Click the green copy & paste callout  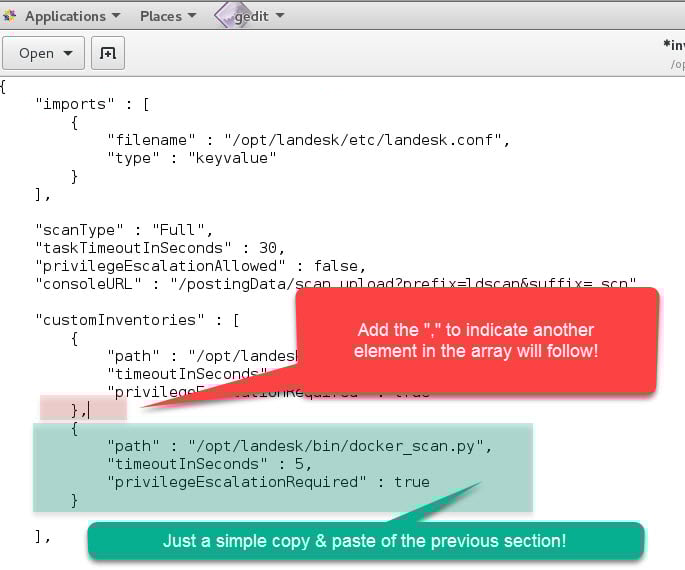tap(365, 541)
